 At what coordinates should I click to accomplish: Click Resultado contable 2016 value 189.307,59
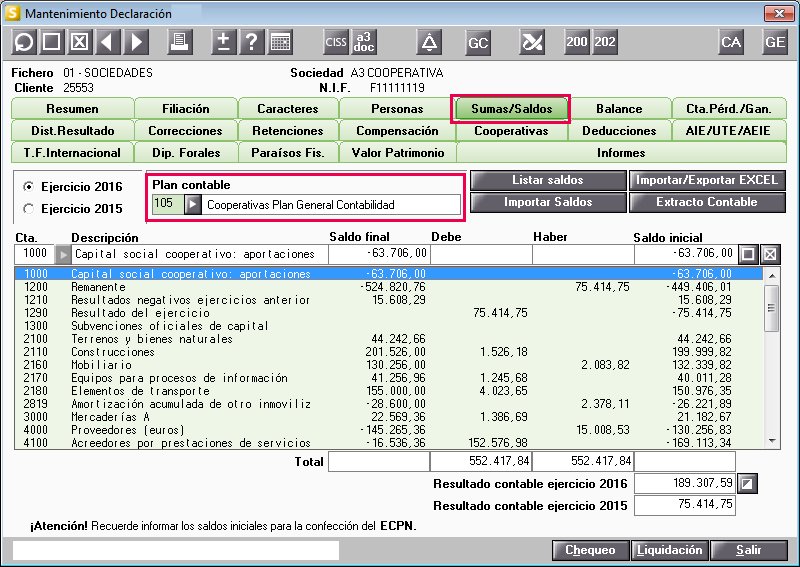click(685, 483)
